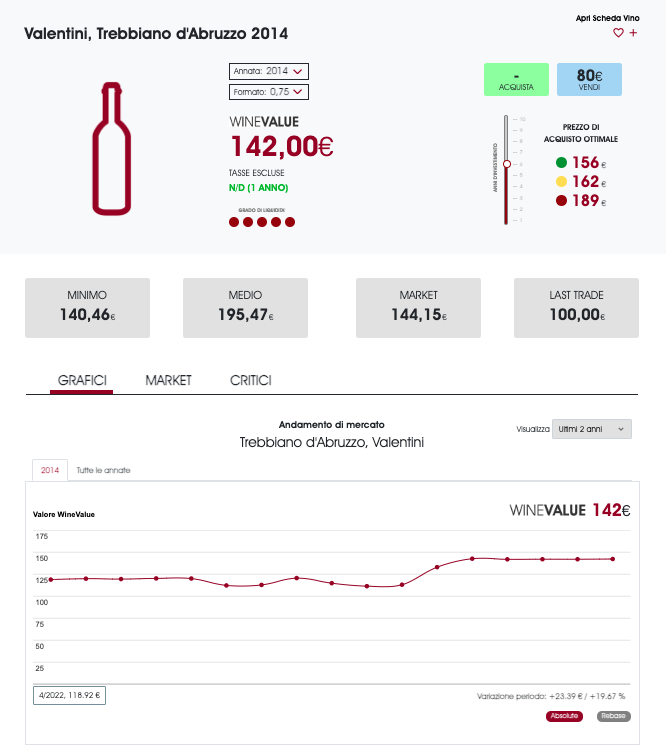The image size is (666, 750).
Task: Click the blue 80€ Vendi button
Action: coord(589,79)
